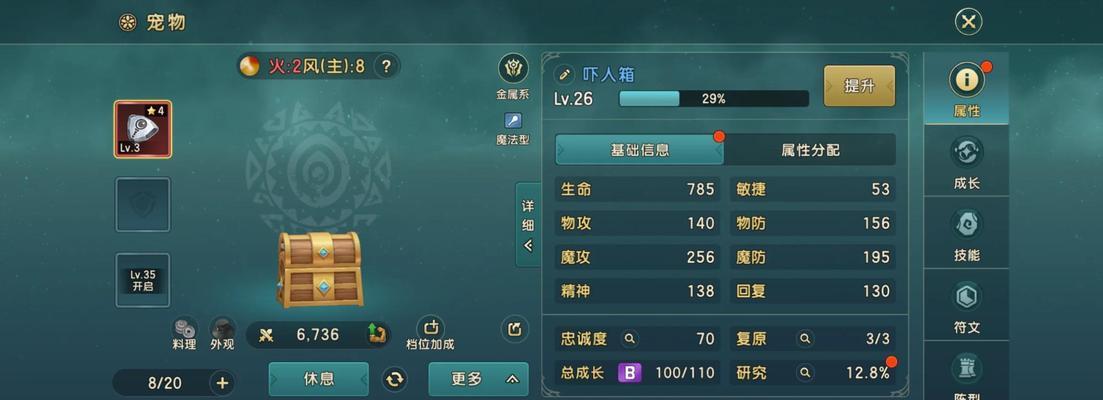Click the question mark help icon
Screen dimensions: 1103x400
click(x=386, y=67)
